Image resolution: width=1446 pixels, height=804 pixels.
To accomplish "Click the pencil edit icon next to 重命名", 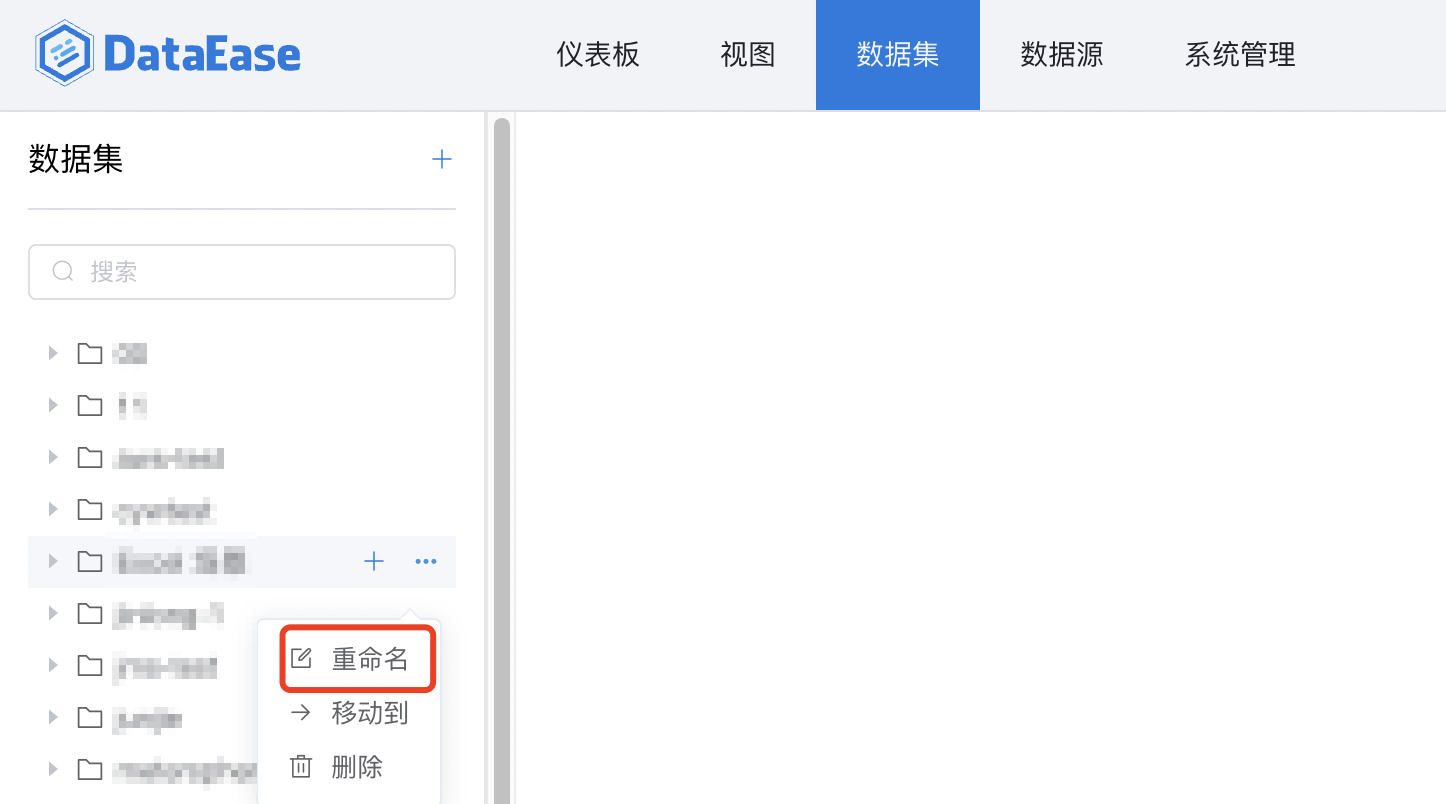I will pos(300,657).
